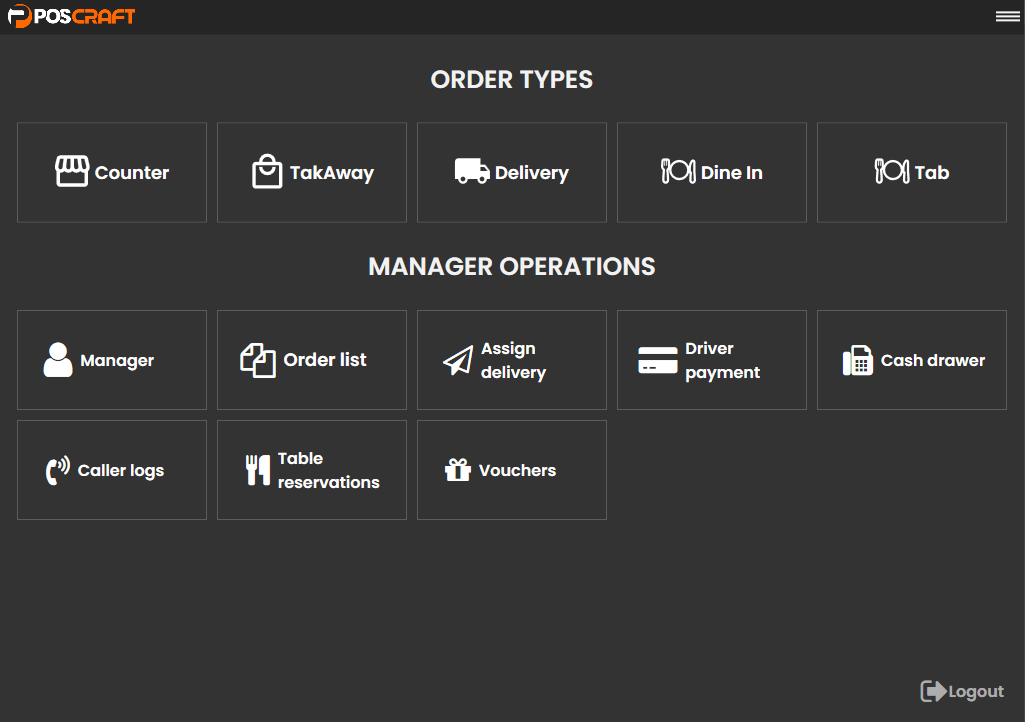Click the Dine In plate icon
The width and height of the screenshot is (1025, 722).
[x=678, y=171]
